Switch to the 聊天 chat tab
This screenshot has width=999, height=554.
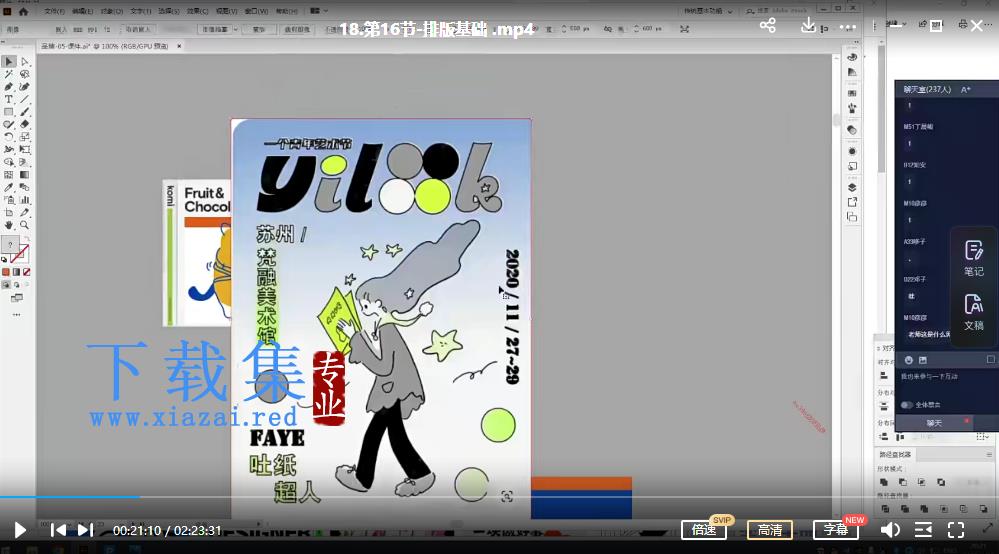pos(934,423)
